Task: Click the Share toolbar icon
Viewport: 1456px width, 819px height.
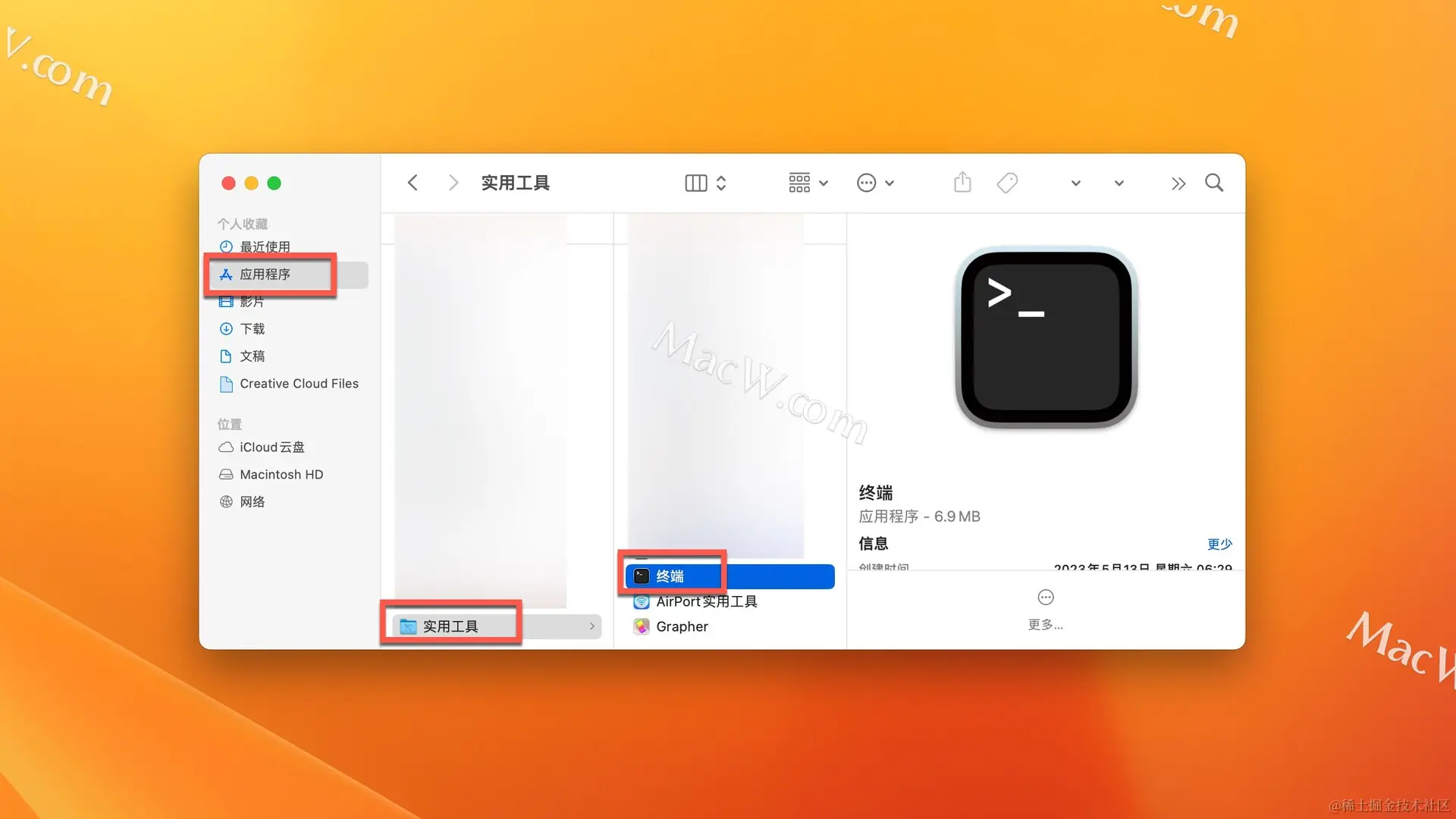Action: coord(962,183)
